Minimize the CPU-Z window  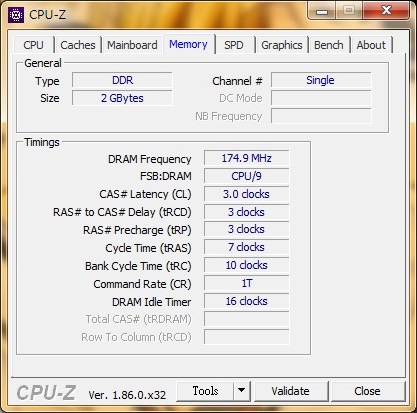pyautogui.click(x=322, y=11)
